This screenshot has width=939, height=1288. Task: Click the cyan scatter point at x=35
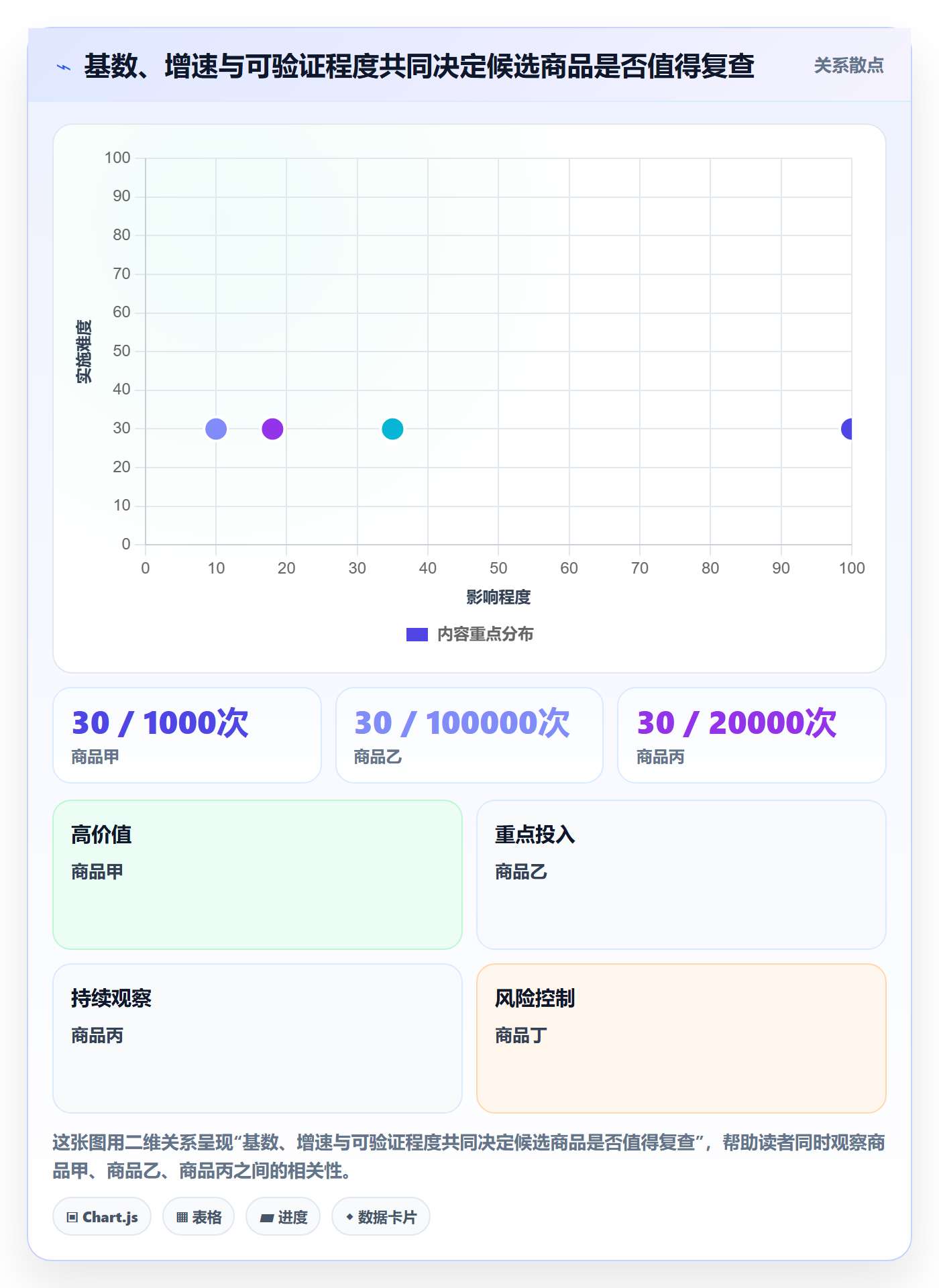click(x=392, y=429)
